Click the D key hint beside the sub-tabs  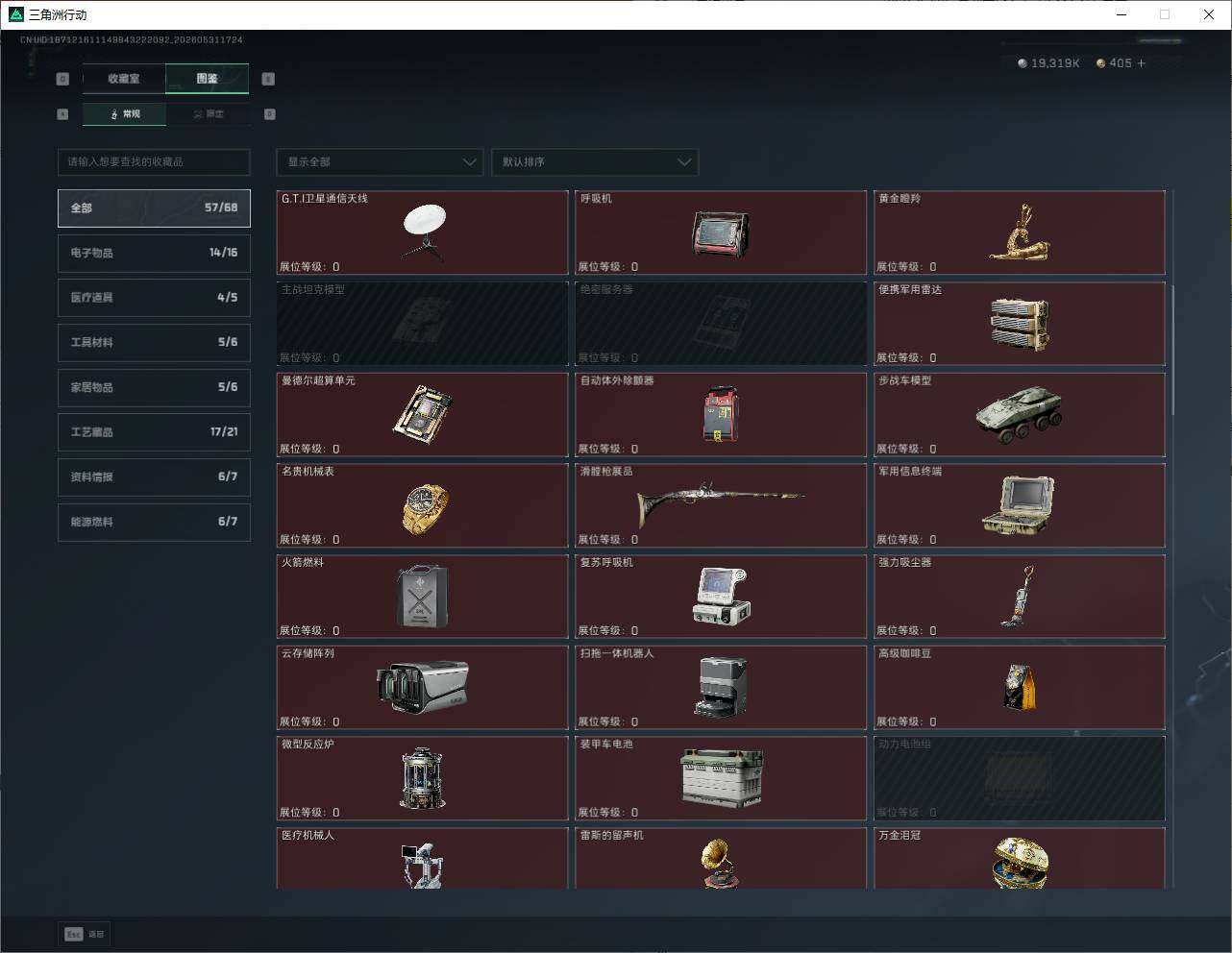pos(269,114)
